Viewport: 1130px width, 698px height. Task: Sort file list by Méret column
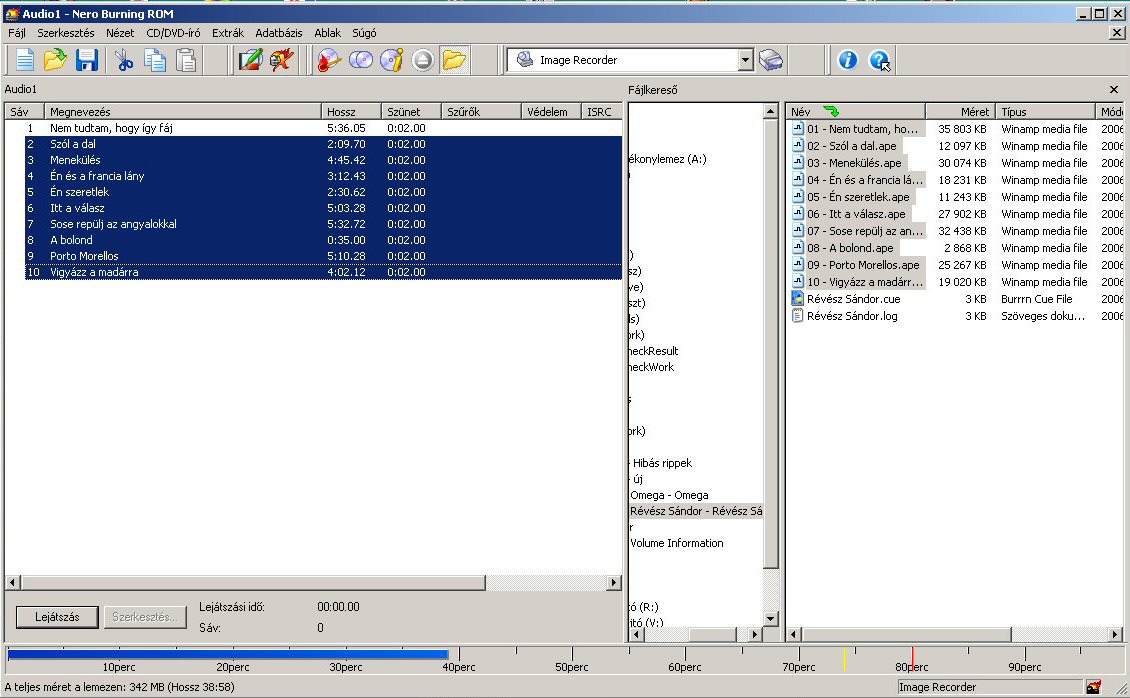960,112
